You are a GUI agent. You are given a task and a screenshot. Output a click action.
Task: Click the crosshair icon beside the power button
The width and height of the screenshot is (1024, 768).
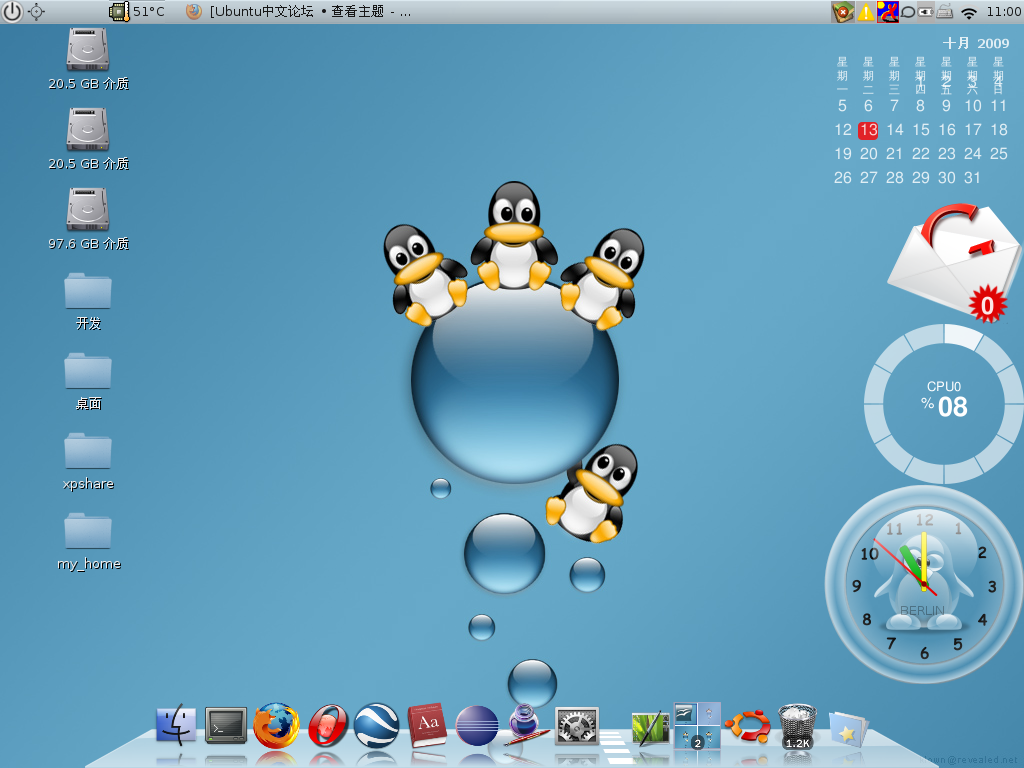[37, 12]
